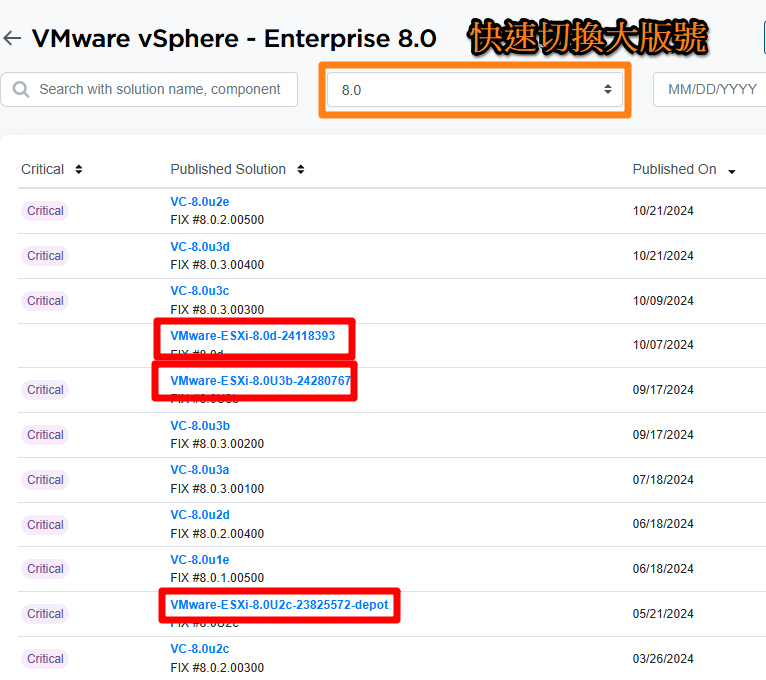Open the VC-8.0u3d solution link

200,247
